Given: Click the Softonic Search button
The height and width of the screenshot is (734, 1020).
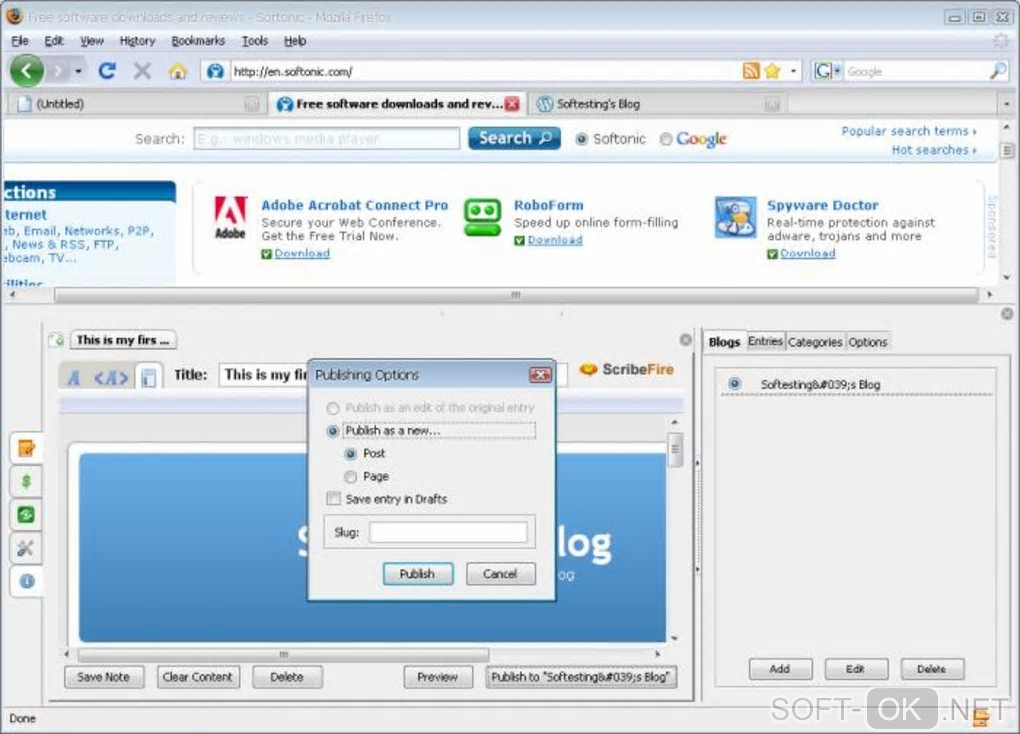Looking at the screenshot, I should 514,138.
